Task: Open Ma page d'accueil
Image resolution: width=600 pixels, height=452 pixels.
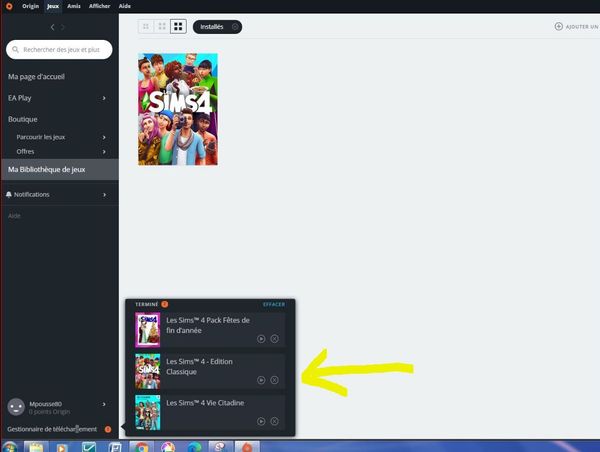Action: [35, 77]
